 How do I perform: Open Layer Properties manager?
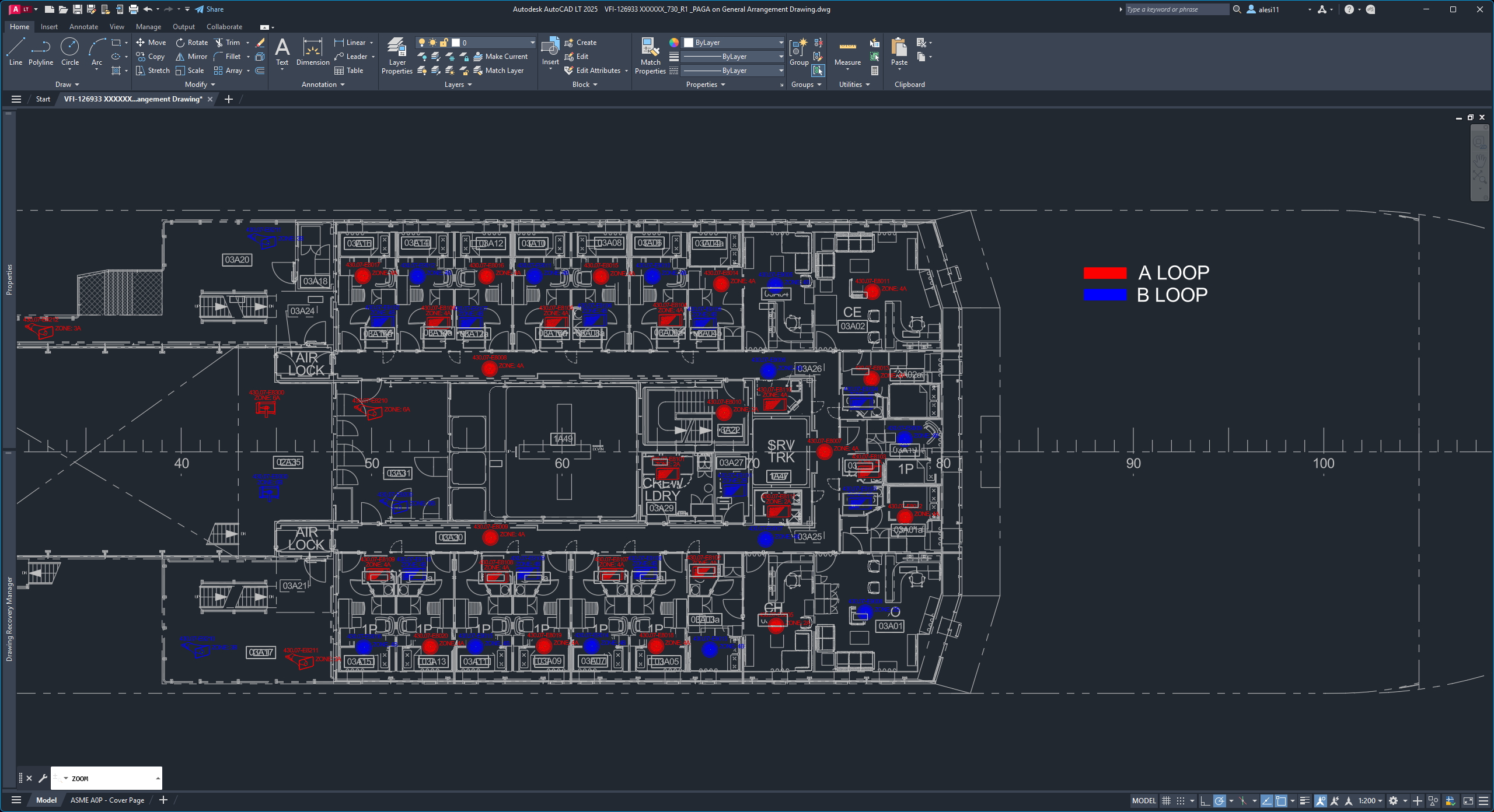(397, 56)
